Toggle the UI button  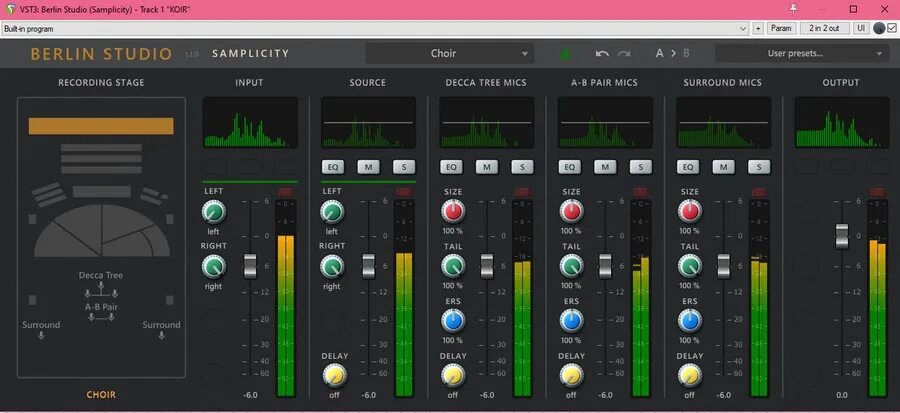861,28
